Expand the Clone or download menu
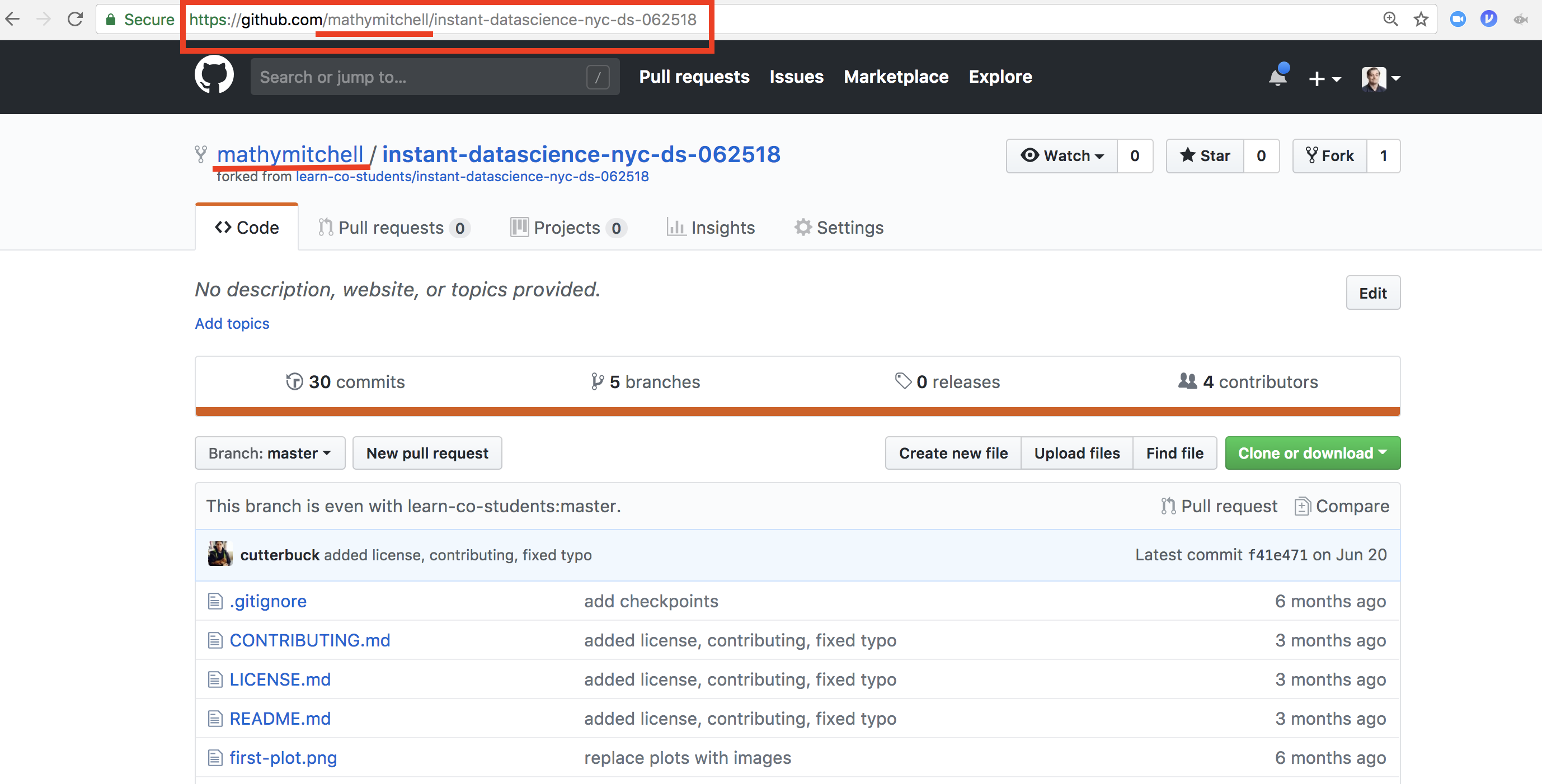Viewport: 1542px width, 784px height. tap(1312, 453)
